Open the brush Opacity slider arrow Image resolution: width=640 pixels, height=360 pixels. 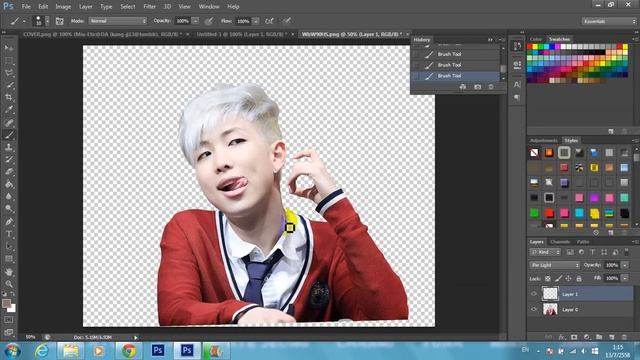(x=196, y=21)
